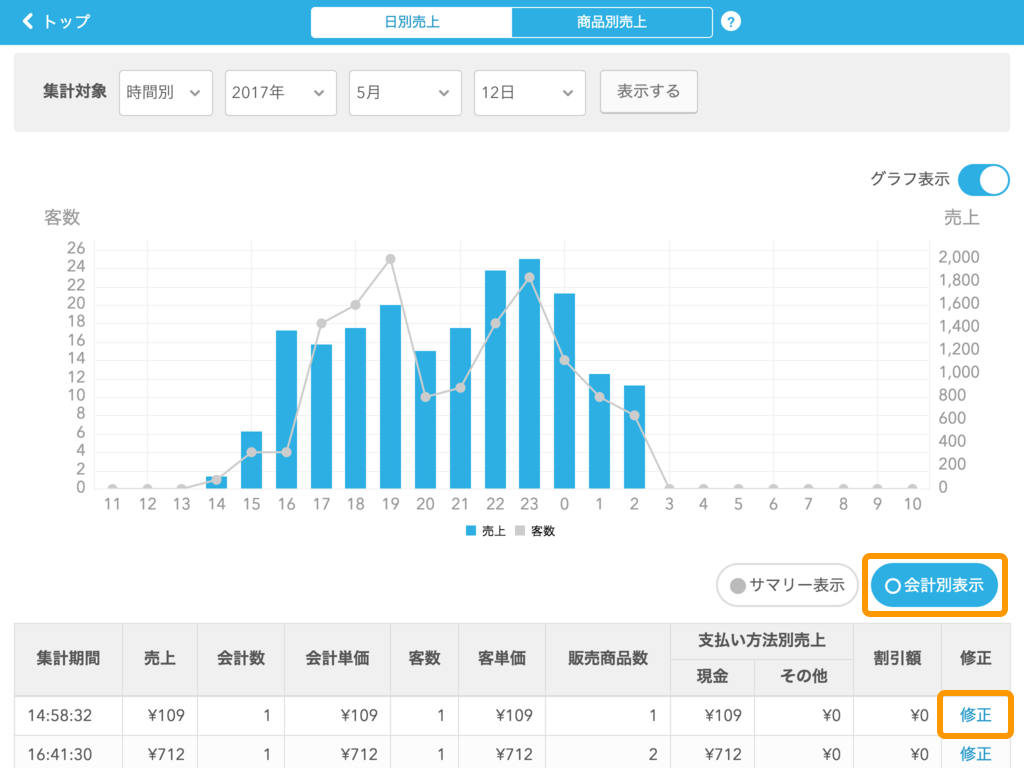Click the blue 売上 legend swatch
This screenshot has width=1024, height=781.
tap(471, 531)
